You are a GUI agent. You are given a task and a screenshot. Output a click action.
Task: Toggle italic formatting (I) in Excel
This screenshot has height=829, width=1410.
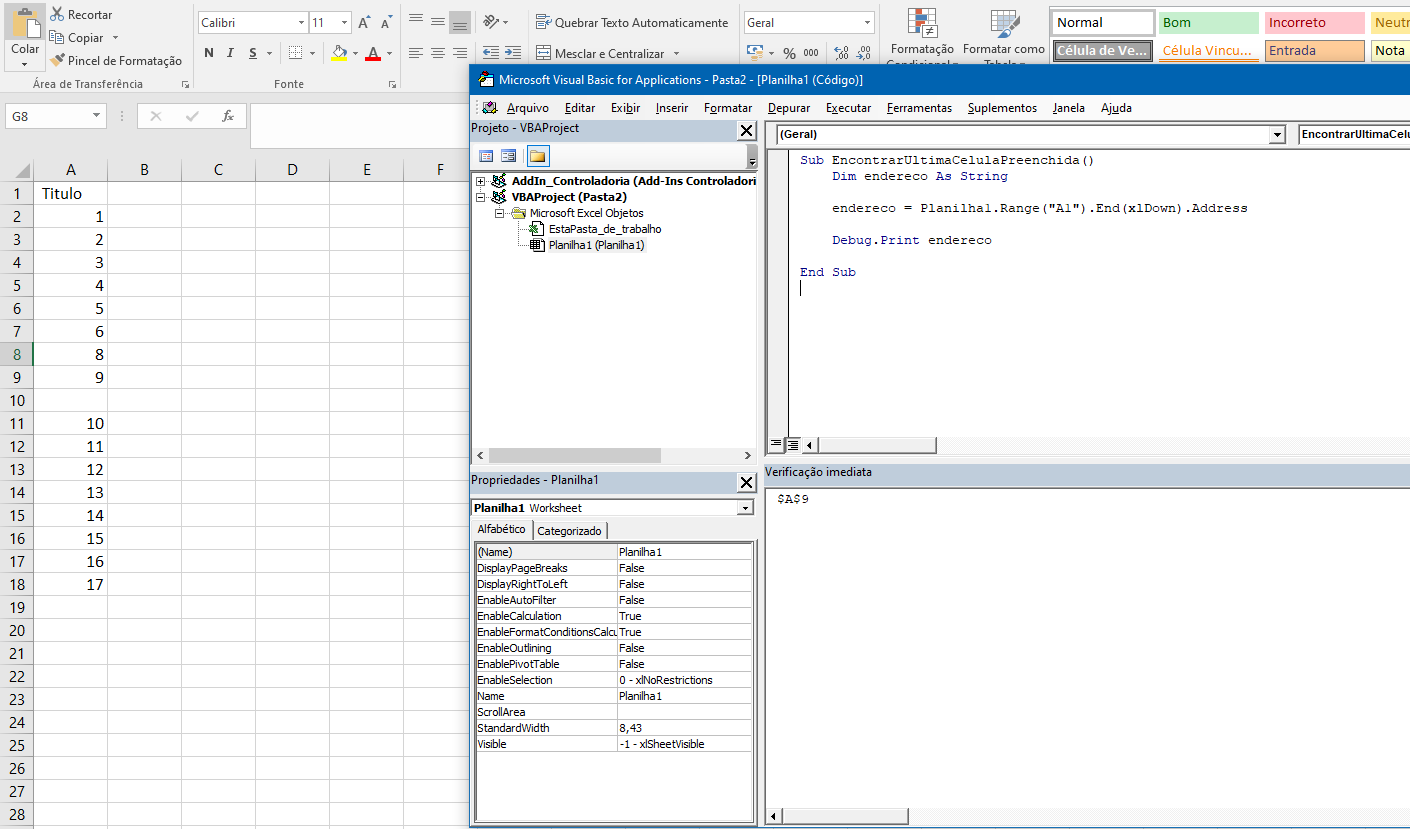tap(230, 53)
